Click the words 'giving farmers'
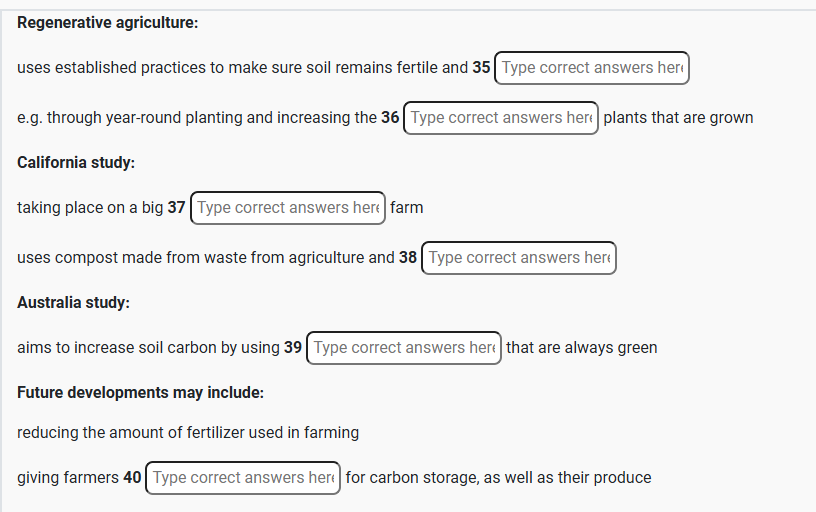816x512 pixels. pyautogui.click(x=68, y=478)
